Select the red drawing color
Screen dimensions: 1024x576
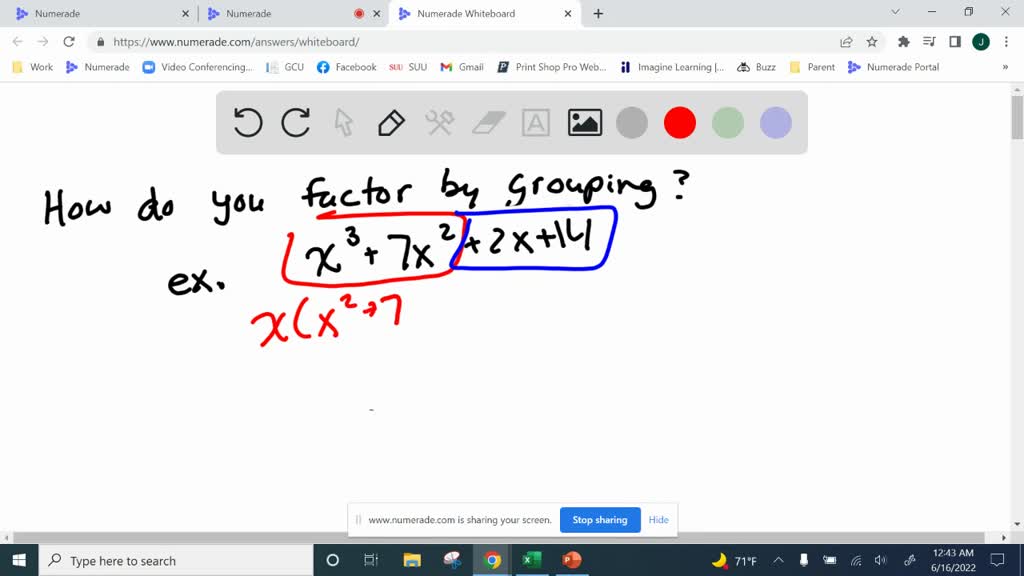pos(680,122)
